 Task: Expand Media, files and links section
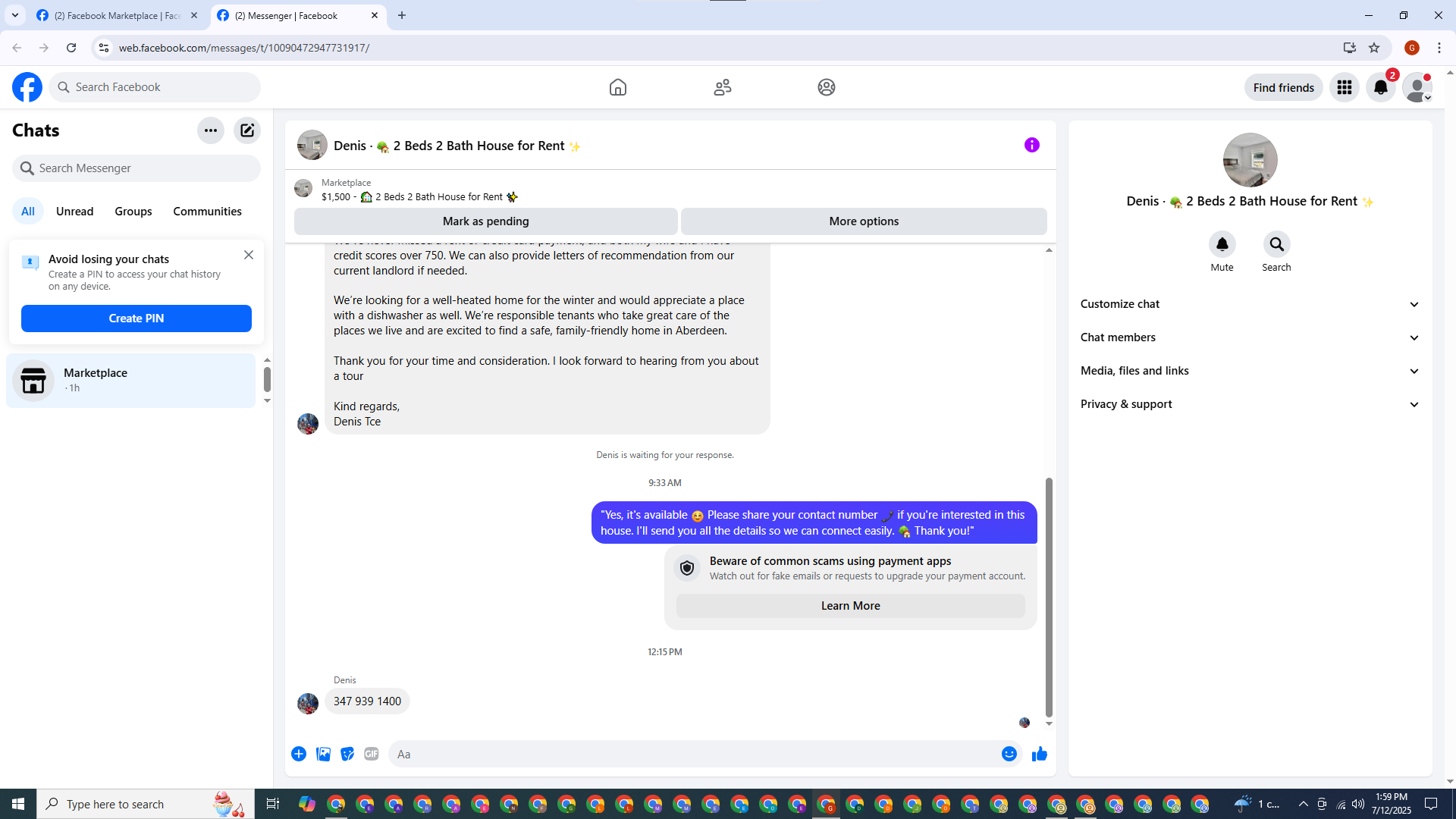tap(1249, 371)
